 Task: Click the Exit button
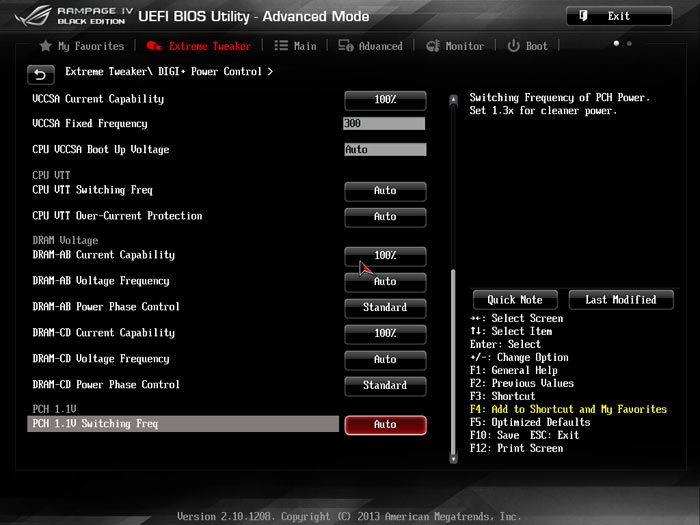(x=618, y=16)
